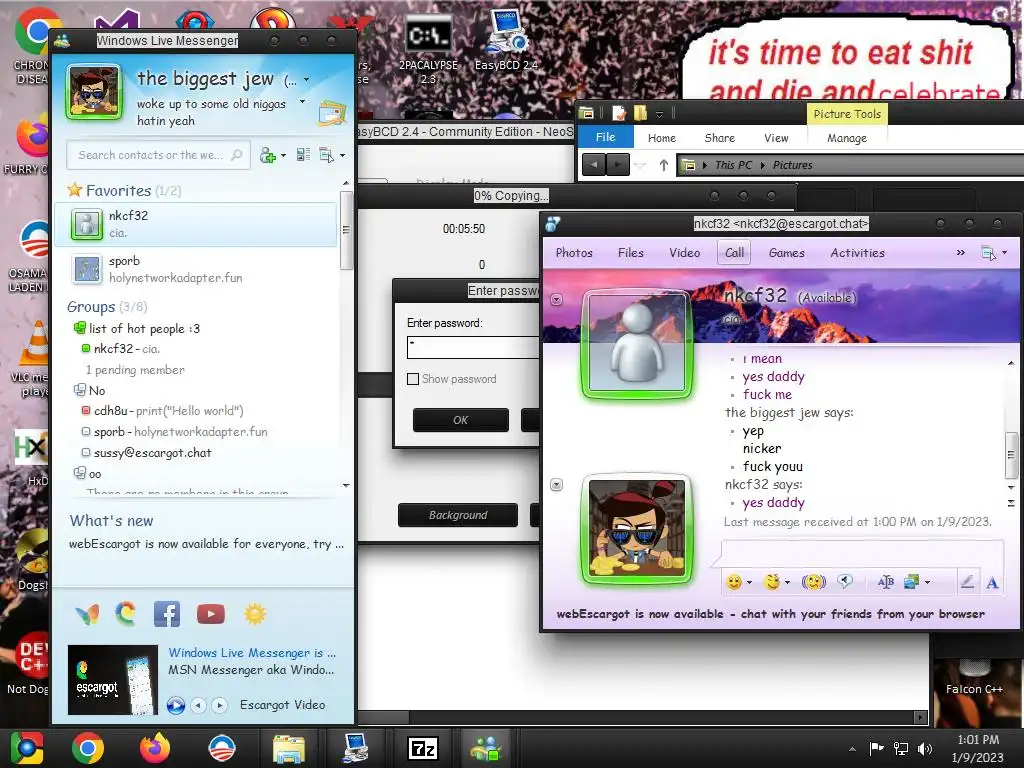Open the mail inbox icon in Messenger
The height and width of the screenshot is (768, 1024).
click(x=332, y=113)
